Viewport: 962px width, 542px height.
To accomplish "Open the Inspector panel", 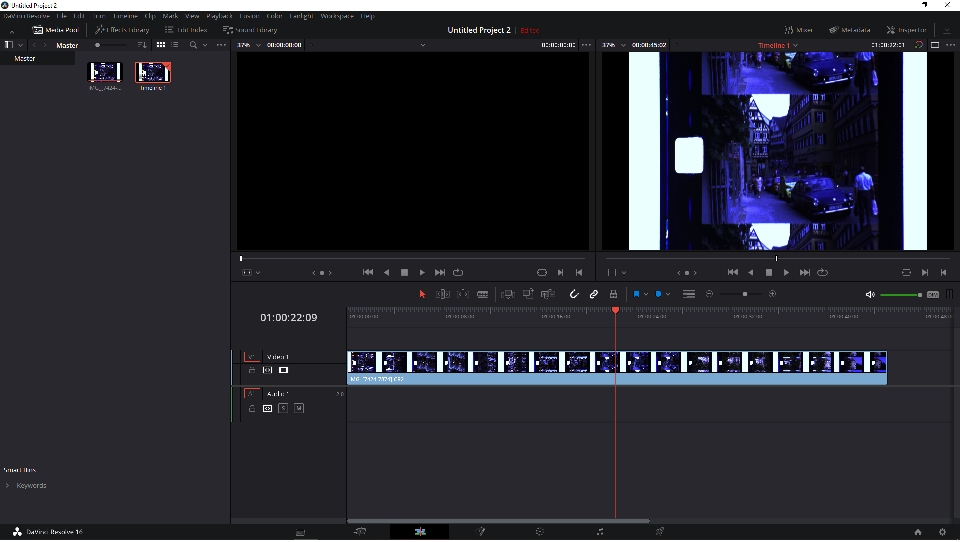I will [906, 29].
